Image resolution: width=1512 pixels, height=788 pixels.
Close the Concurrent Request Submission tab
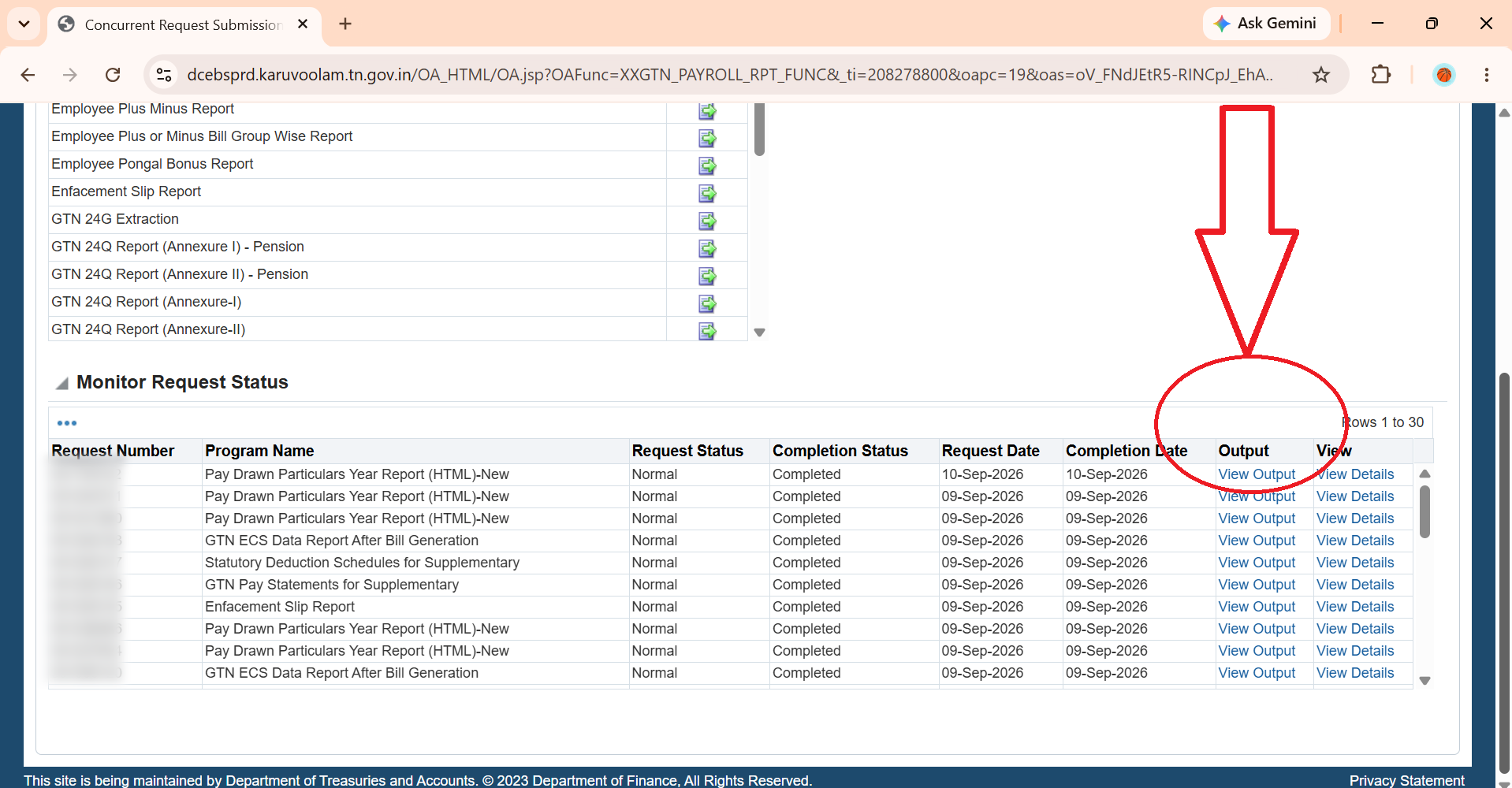(x=303, y=24)
